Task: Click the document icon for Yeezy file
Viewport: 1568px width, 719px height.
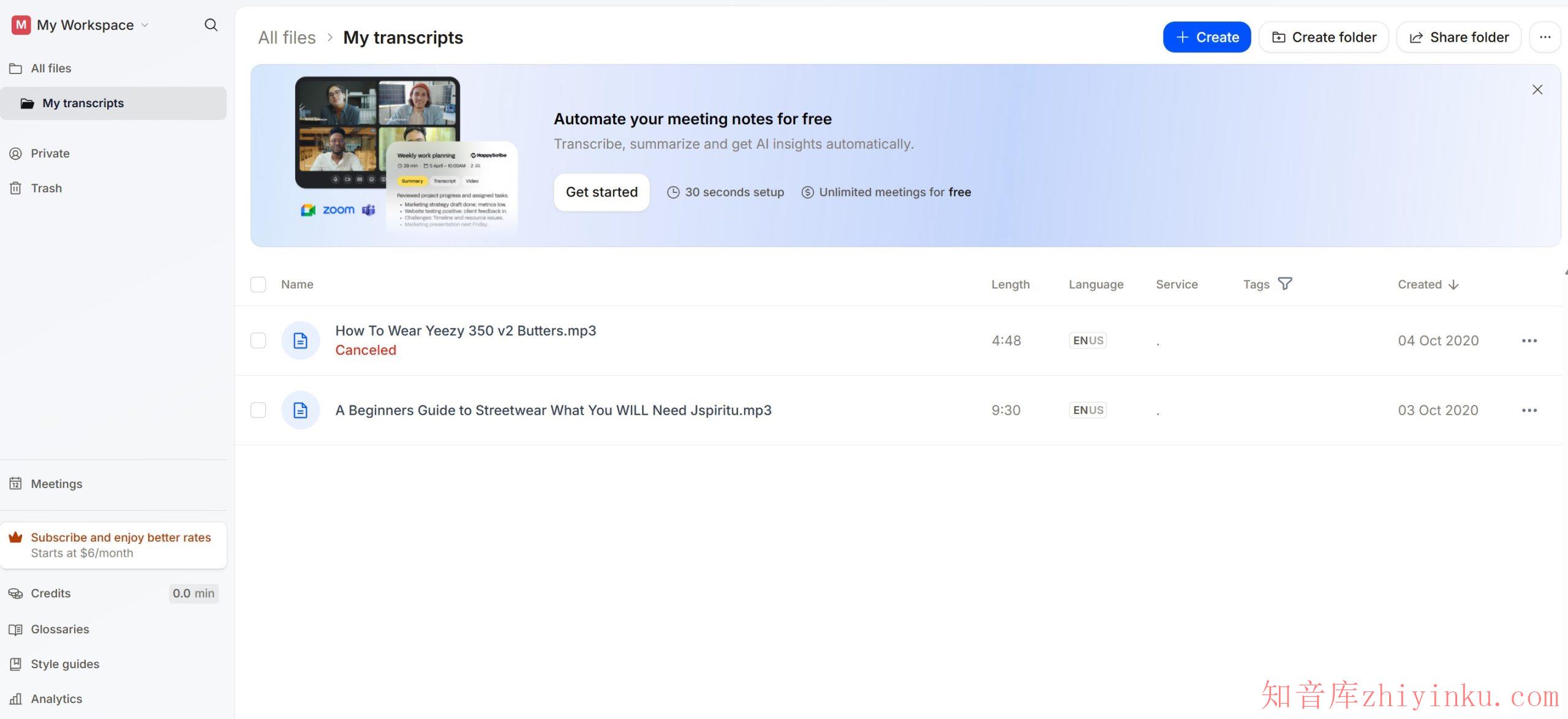Action: click(x=300, y=341)
